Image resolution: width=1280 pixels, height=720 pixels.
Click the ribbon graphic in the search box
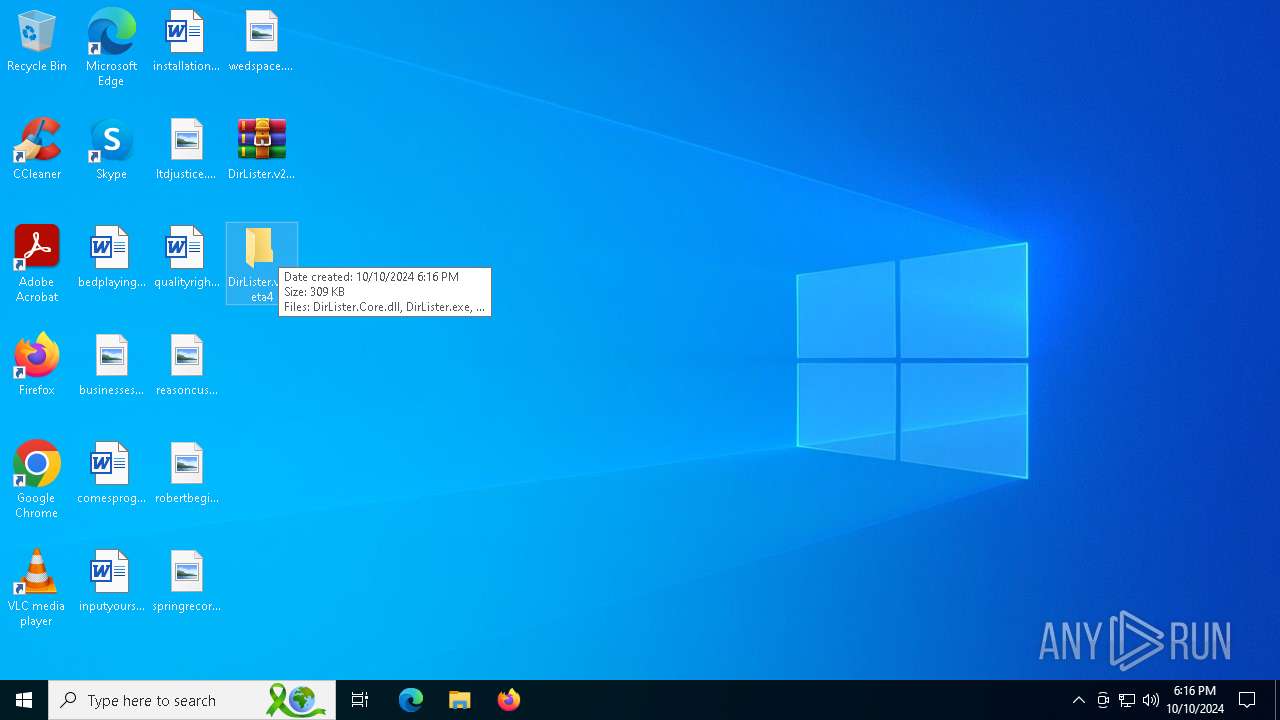(296, 700)
